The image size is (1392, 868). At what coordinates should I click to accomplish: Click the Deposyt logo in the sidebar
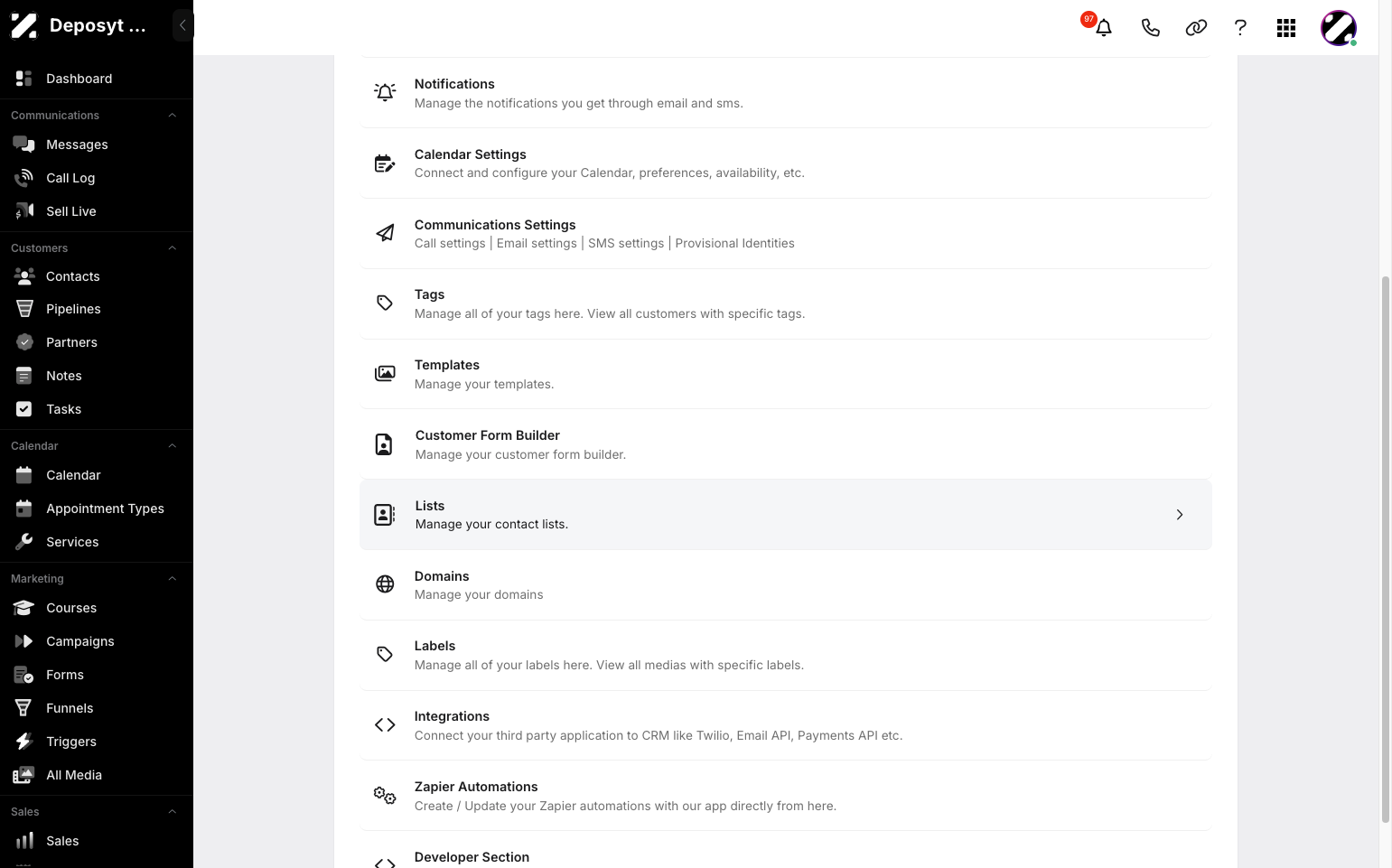coord(24,25)
